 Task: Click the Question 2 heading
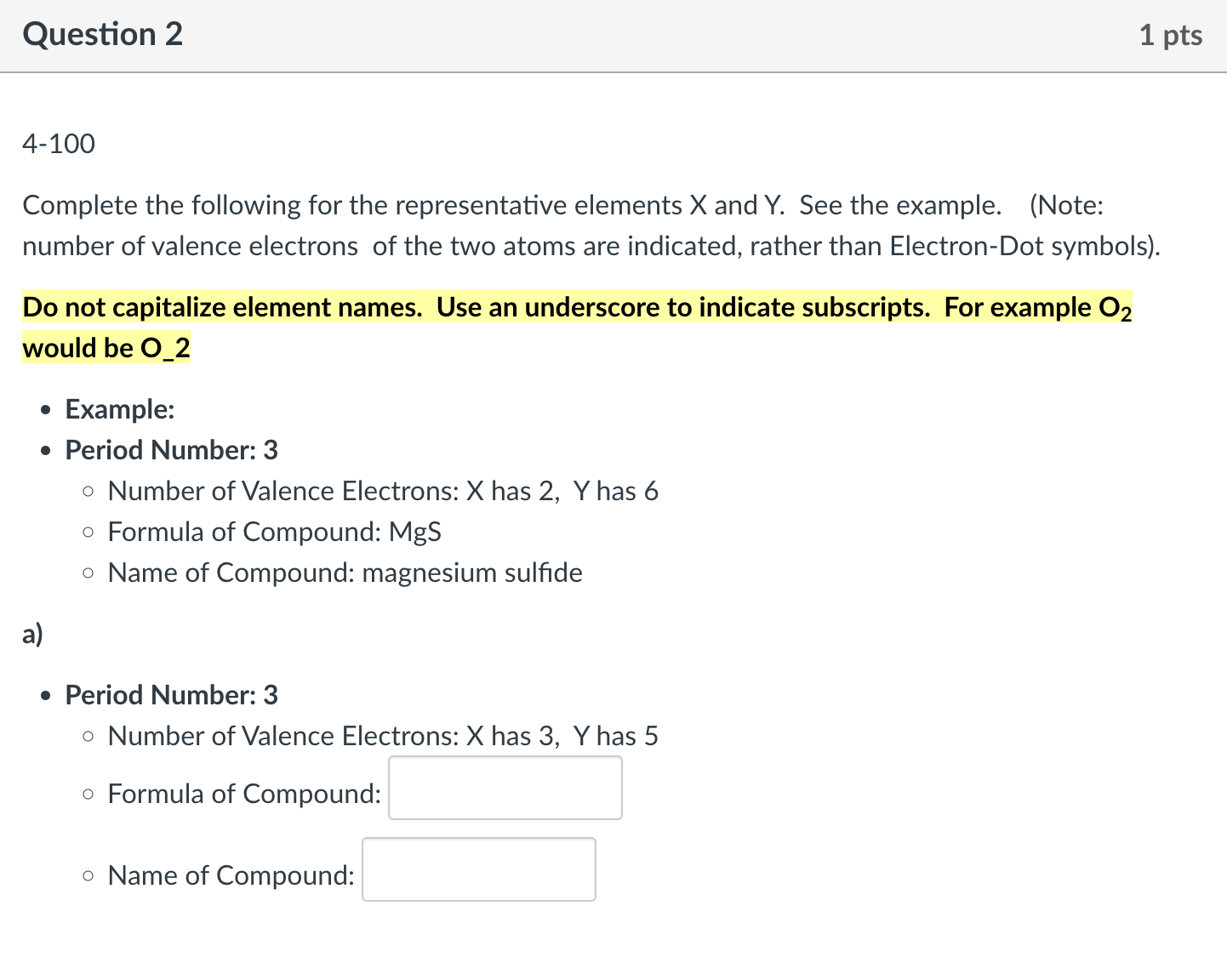click(x=103, y=34)
